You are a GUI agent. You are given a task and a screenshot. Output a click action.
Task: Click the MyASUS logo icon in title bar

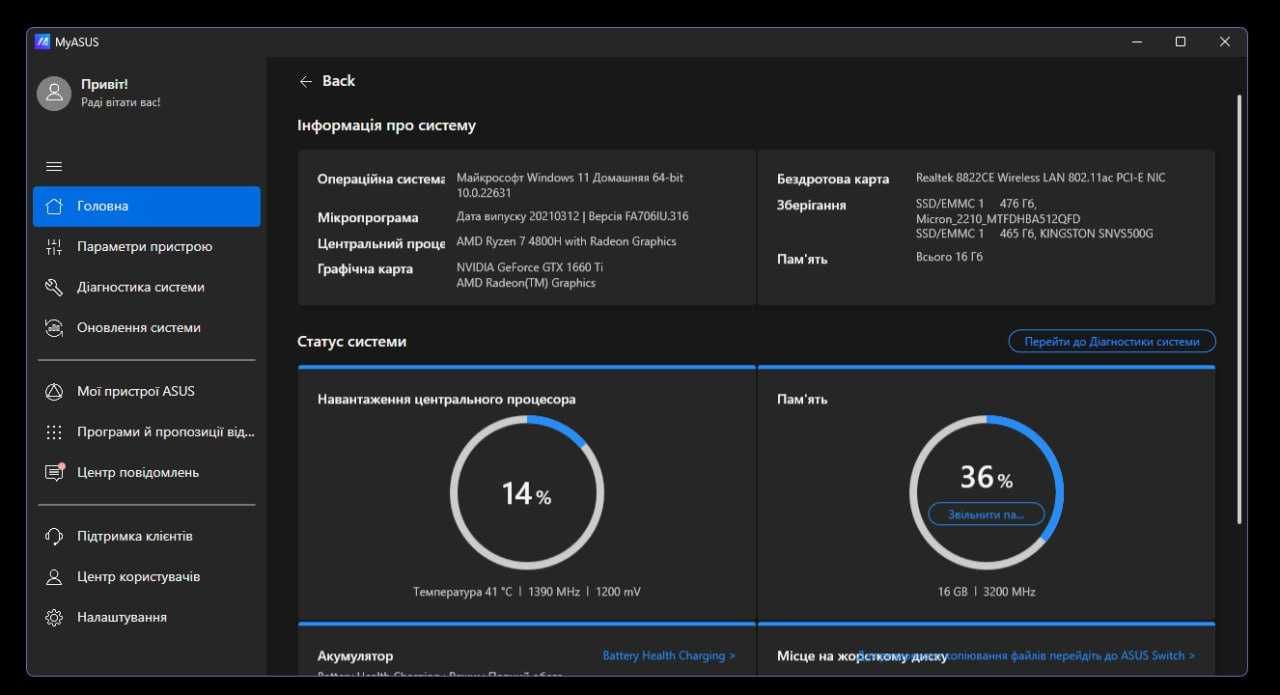(42, 42)
